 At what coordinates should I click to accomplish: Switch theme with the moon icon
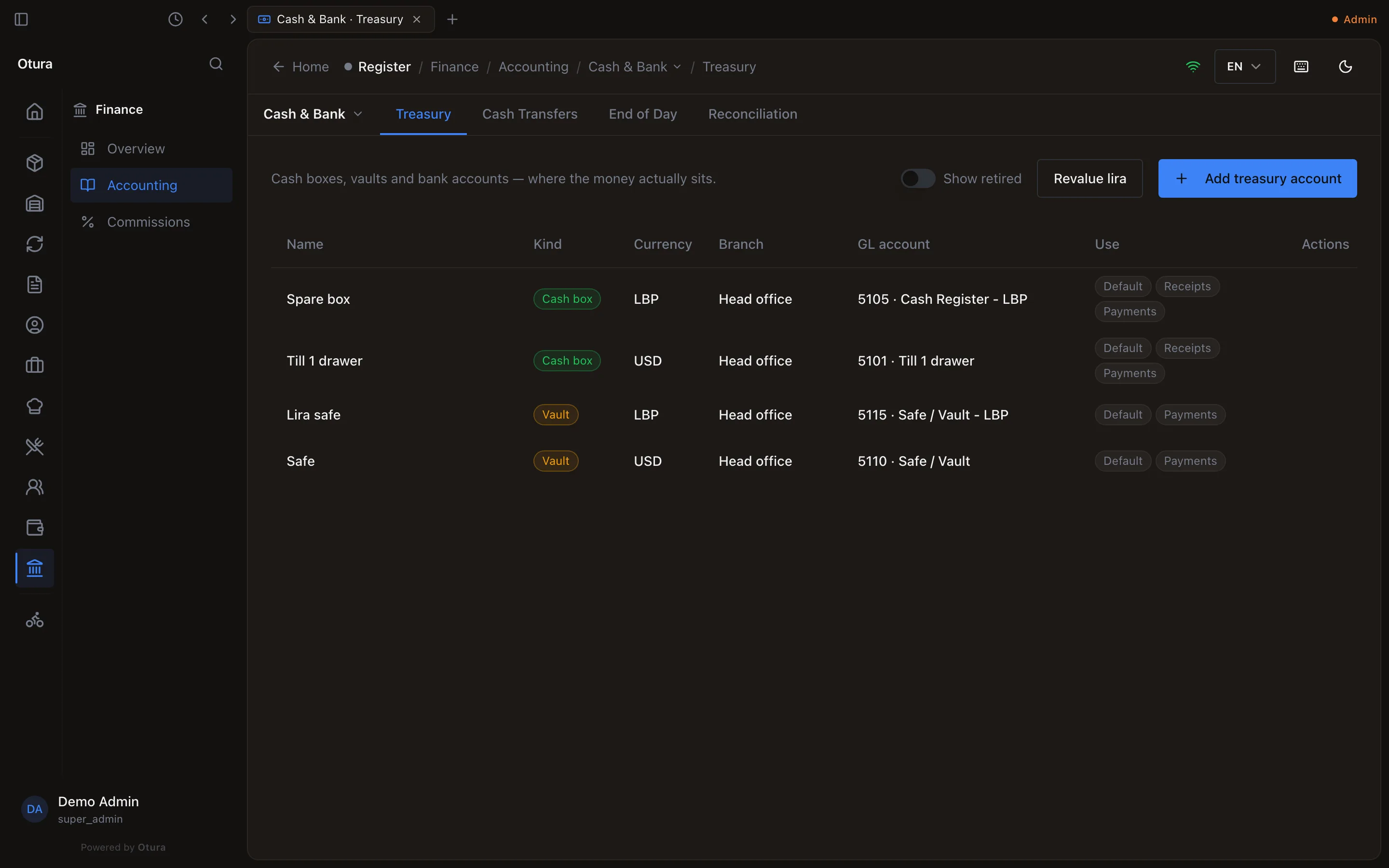pyautogui.click(x=1346, y=67)
